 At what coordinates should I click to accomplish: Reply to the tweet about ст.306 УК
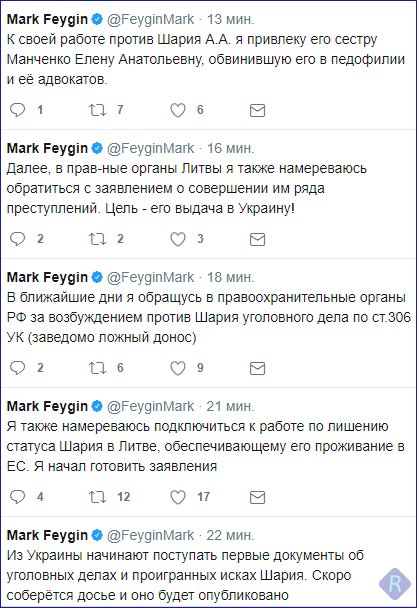click(x=17, y=368)
